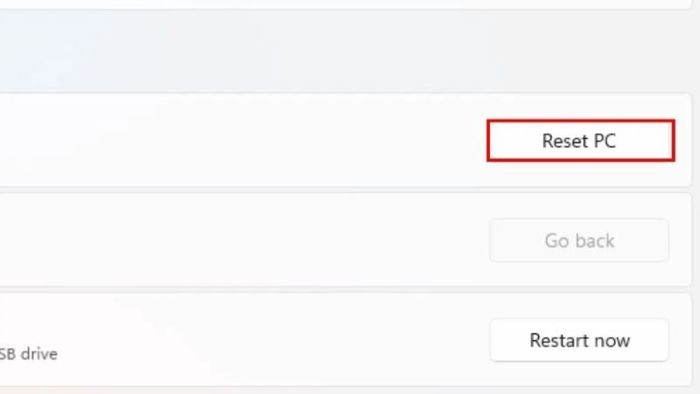Click the Reset PC button
The width and height of the screenshot is (700, 394).
tap(580, 141)
